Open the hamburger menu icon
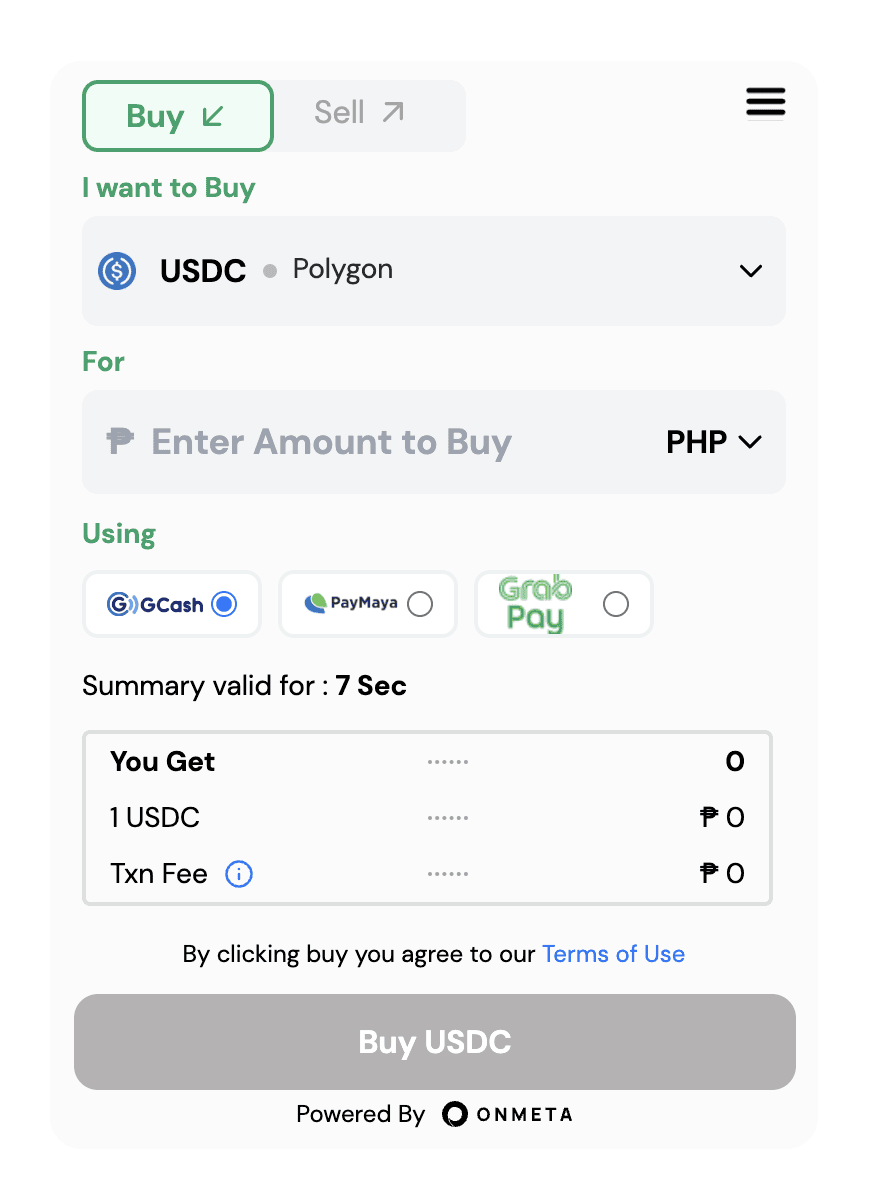The image size is (896, 1204). point(766,103)
